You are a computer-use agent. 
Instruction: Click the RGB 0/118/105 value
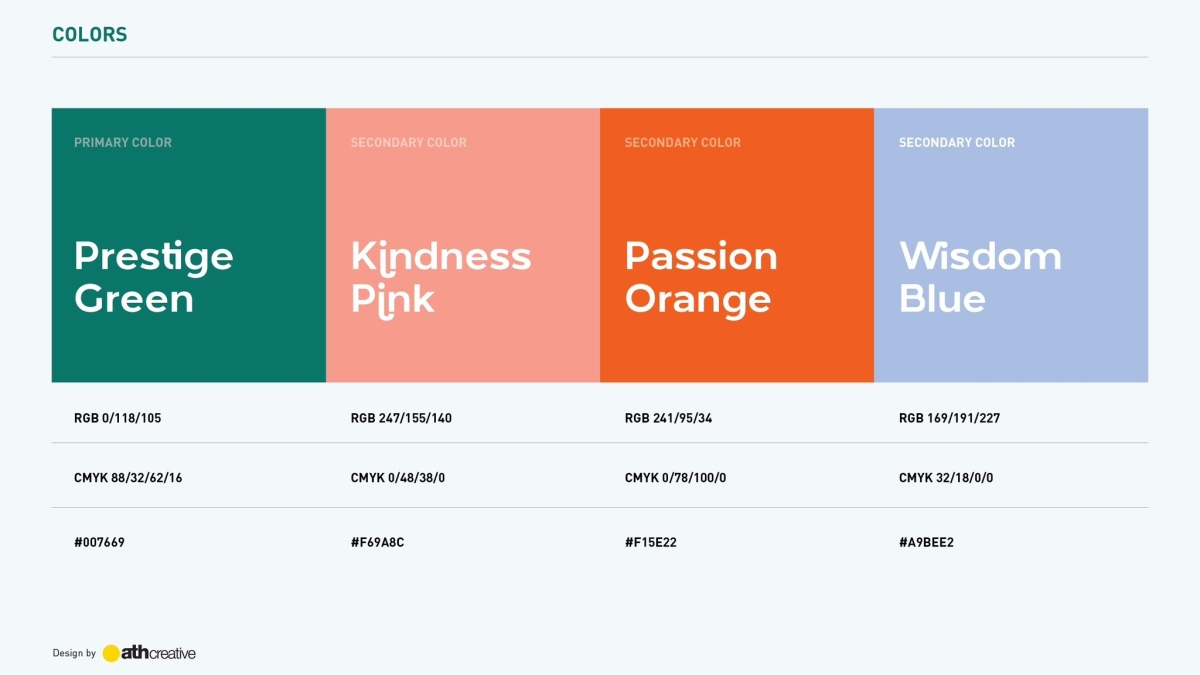tap(117, 418)
